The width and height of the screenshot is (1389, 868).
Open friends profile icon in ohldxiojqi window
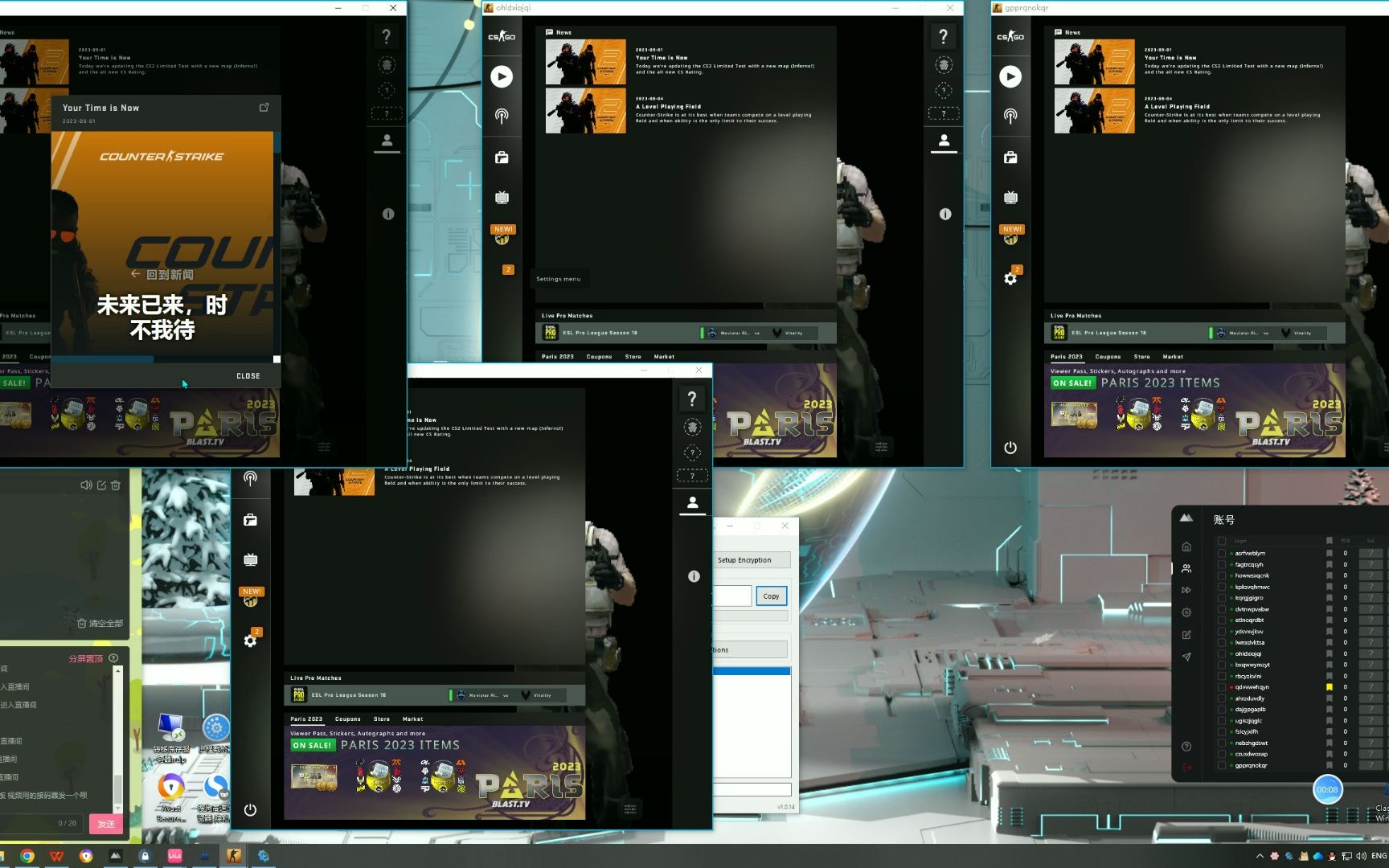coord(944,141)
